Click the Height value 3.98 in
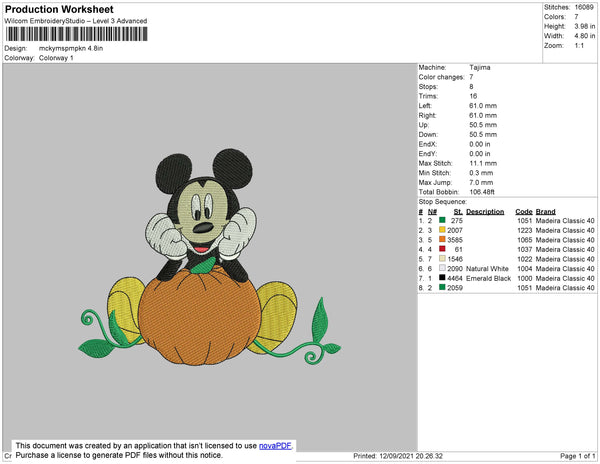The image size is (600, 464). pos(585,26)
